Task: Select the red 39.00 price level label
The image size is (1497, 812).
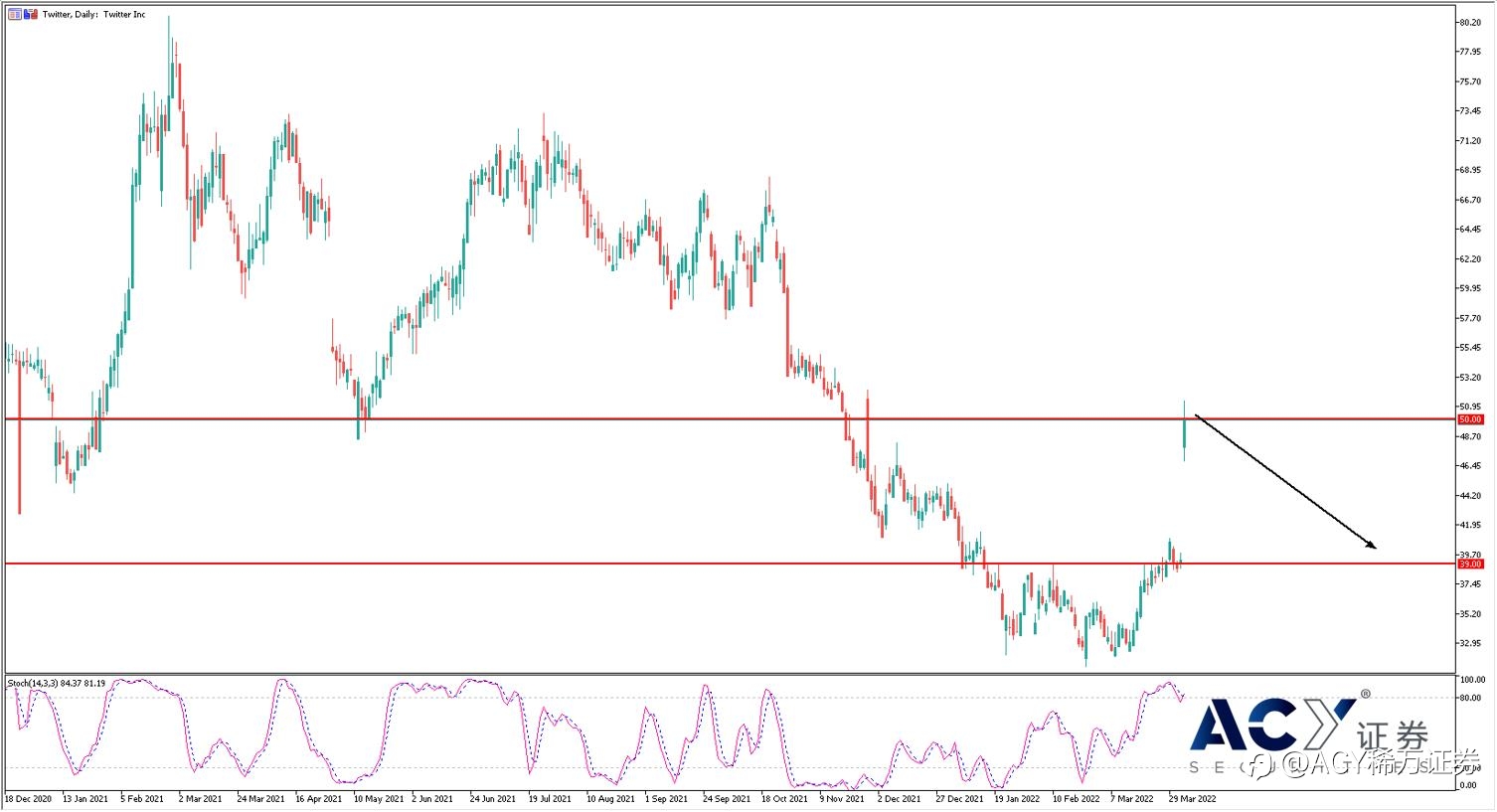Action: pos(1470,564)
